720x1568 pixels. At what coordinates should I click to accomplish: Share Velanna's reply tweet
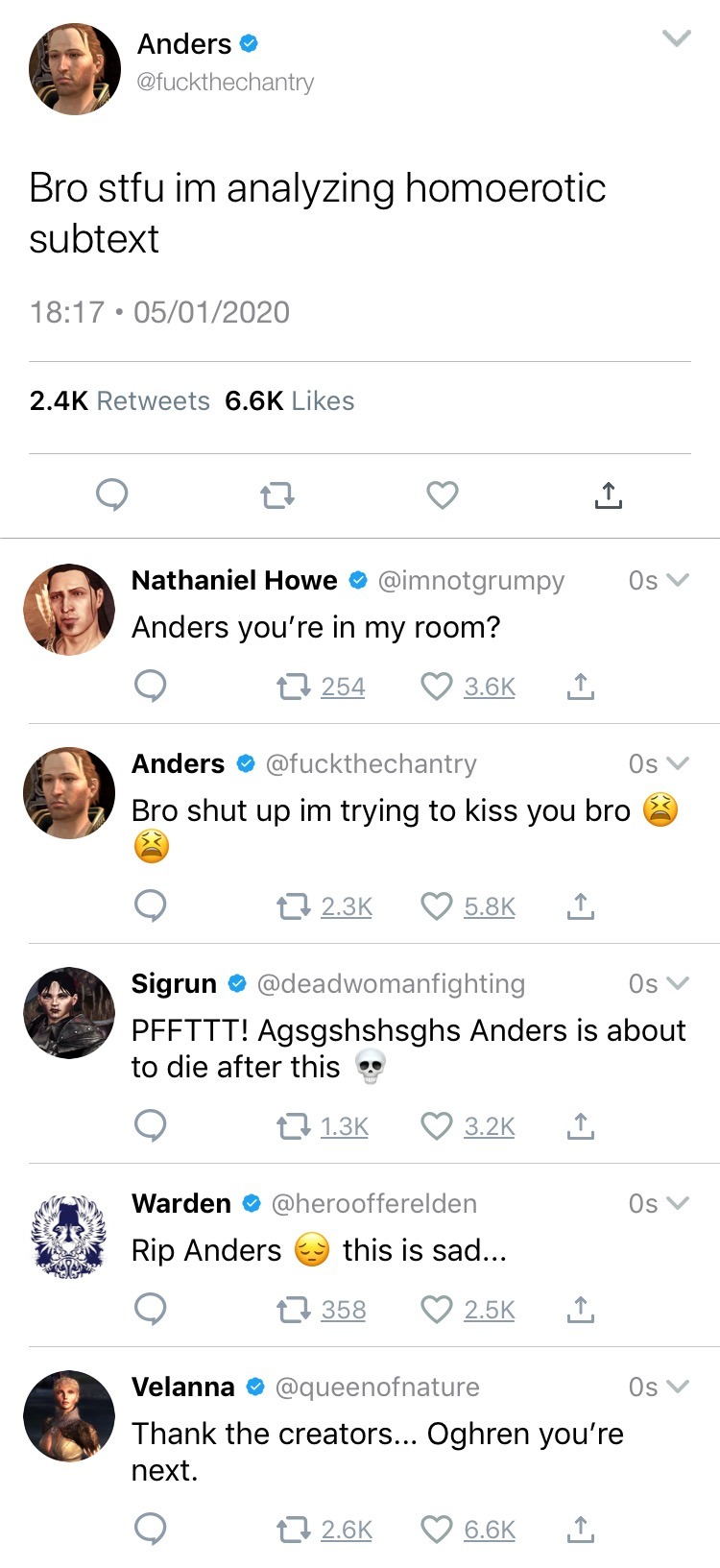click(x=580, y=1530)
